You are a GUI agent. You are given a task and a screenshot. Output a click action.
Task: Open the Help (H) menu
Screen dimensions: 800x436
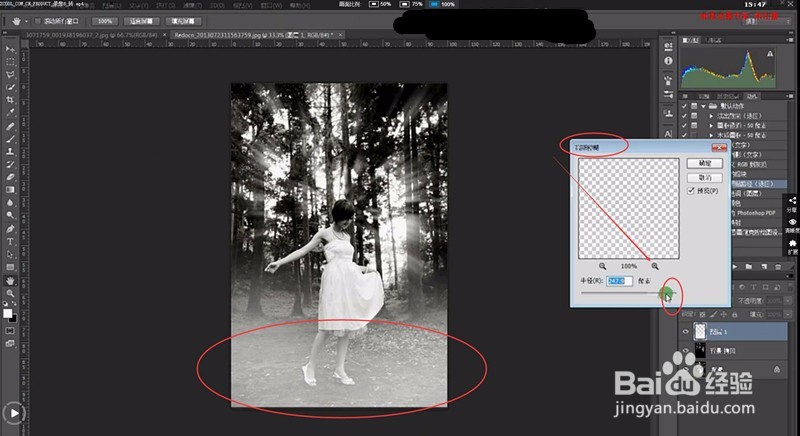tap(299, 6)
